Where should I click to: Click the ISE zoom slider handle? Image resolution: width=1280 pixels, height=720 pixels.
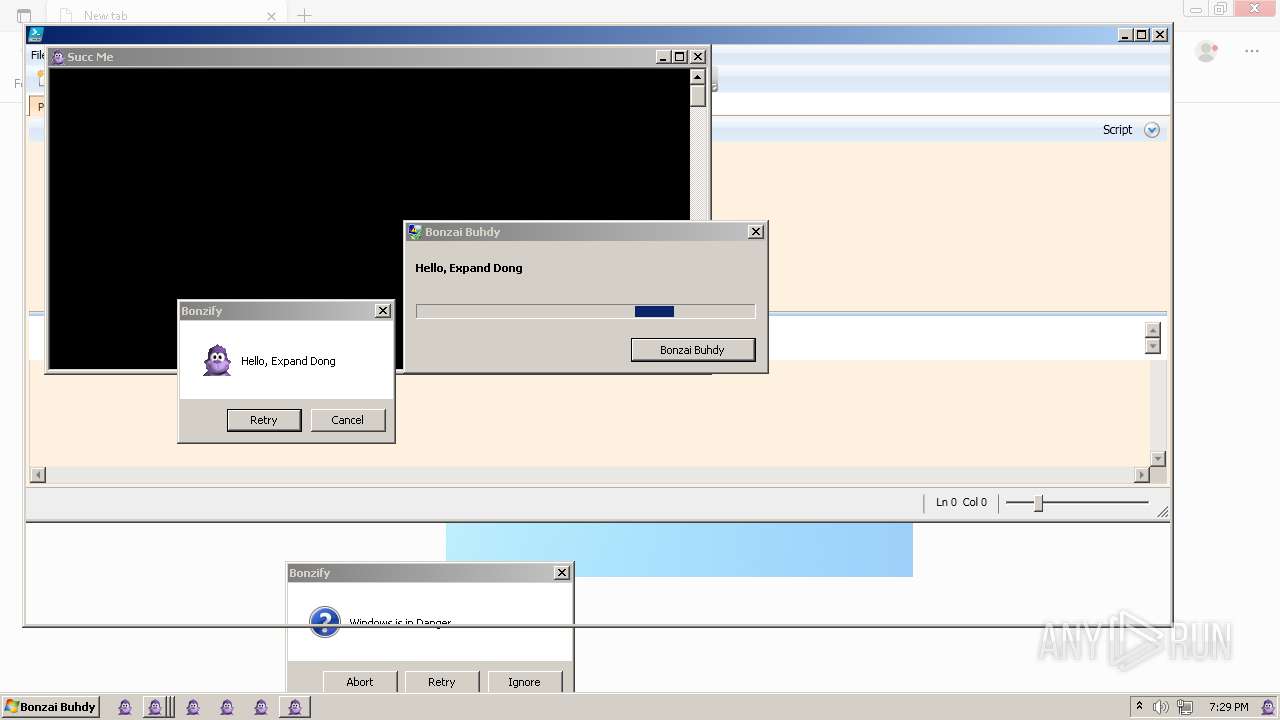coord(1038,503)
